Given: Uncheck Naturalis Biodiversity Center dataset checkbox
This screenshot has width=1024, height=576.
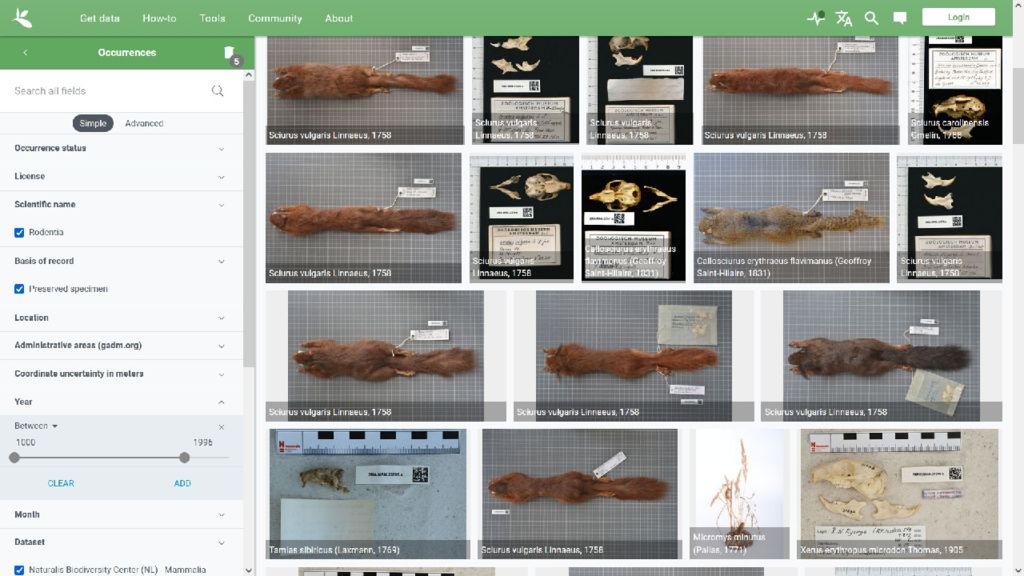Looking at the screenshot, I should click(20, 570).
